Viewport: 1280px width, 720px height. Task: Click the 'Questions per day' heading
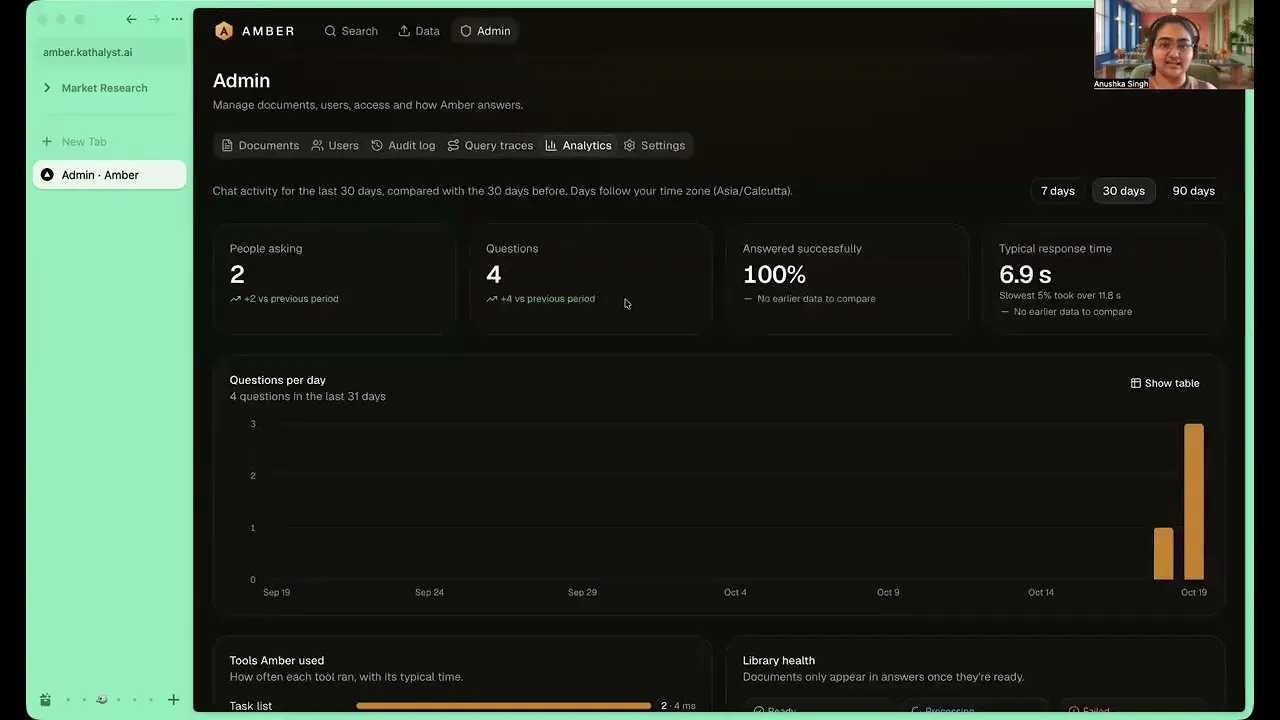[x=278, y=380]
